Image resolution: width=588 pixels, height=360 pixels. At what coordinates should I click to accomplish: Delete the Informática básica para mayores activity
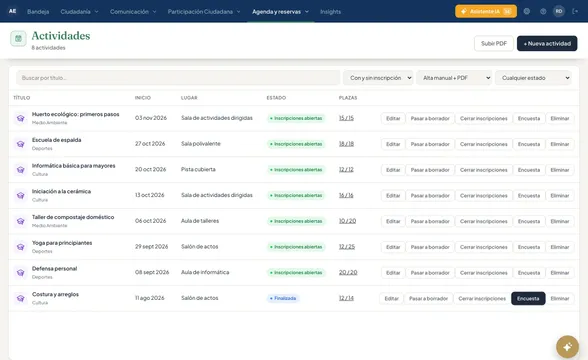(560, 170)
